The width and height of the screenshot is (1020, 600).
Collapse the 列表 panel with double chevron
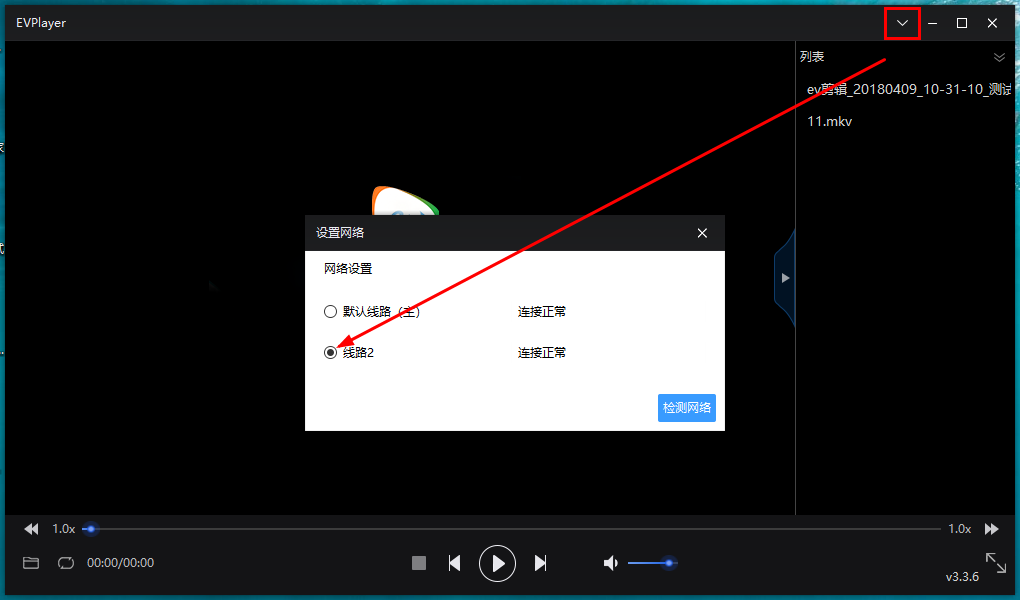pyautogui.click(x=998, y=57)
